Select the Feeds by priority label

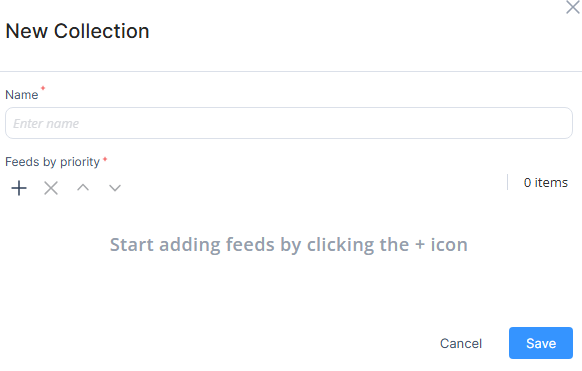tap(52, 162)
